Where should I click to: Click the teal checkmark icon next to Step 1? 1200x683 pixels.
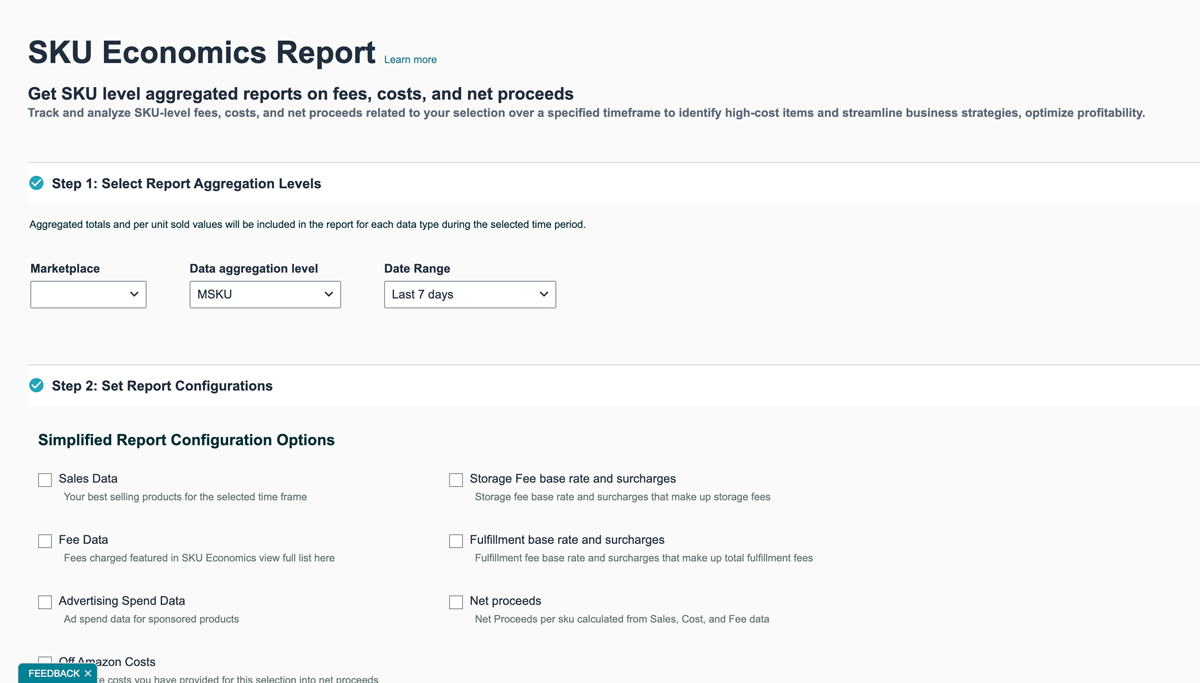coord(36,183)
